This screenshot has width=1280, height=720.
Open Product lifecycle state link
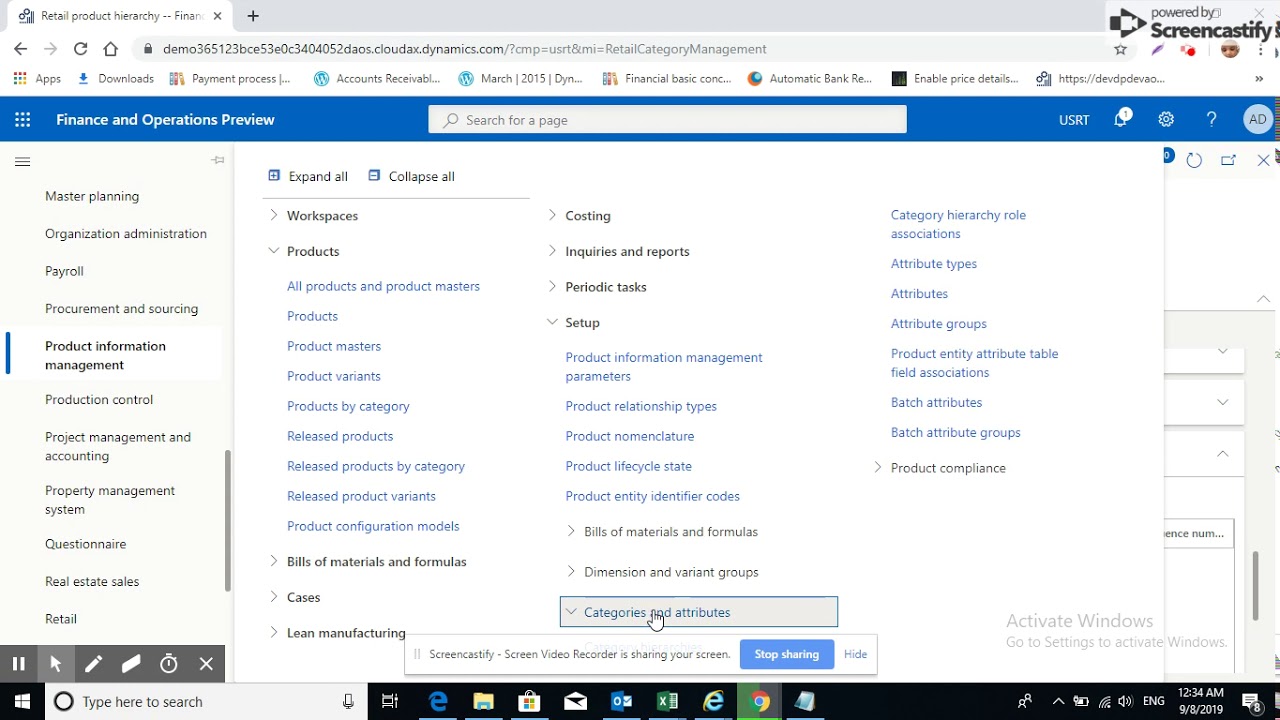tap(628, 466)
